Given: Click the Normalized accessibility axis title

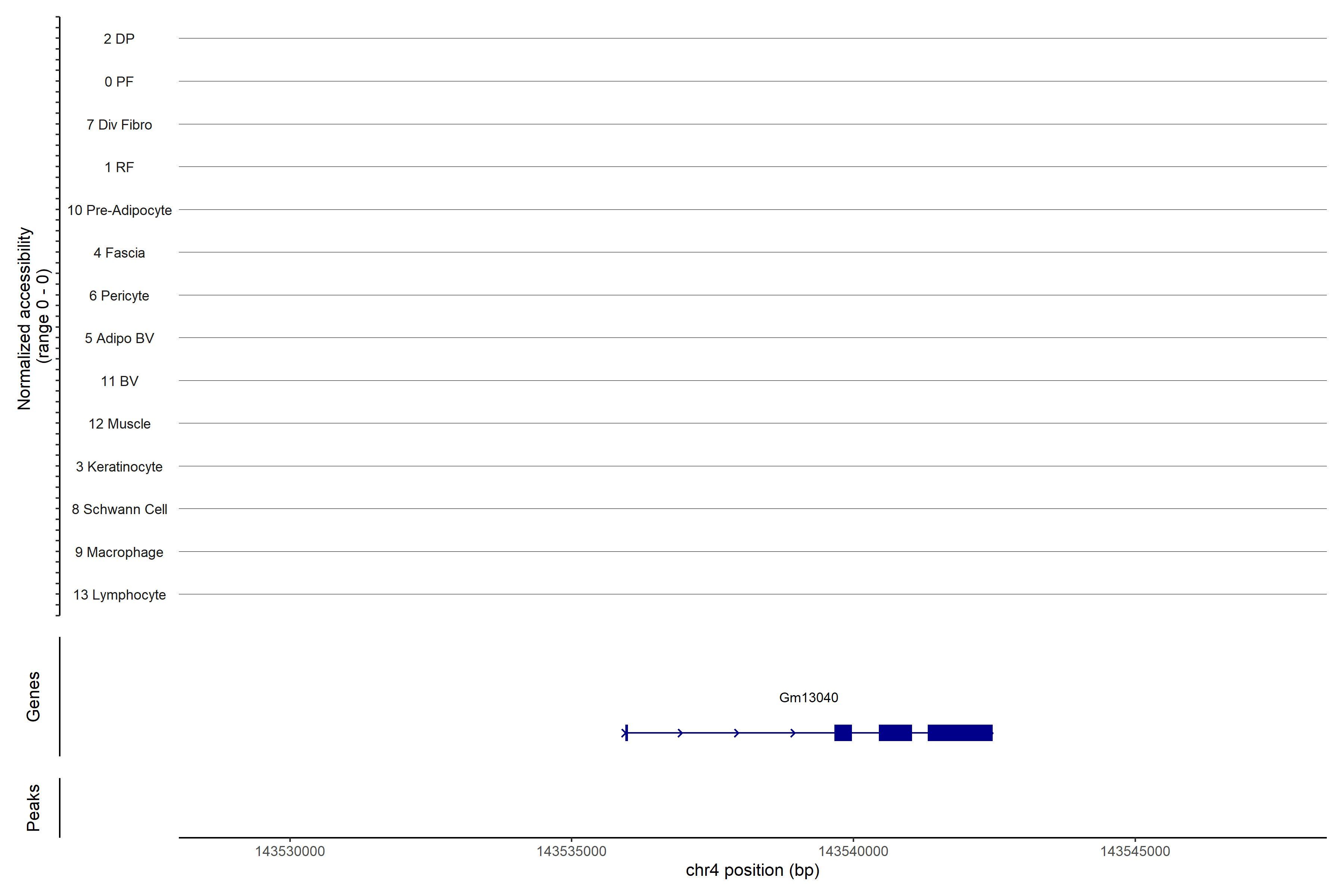Looking at the screenshot, I should click(25, 318).
